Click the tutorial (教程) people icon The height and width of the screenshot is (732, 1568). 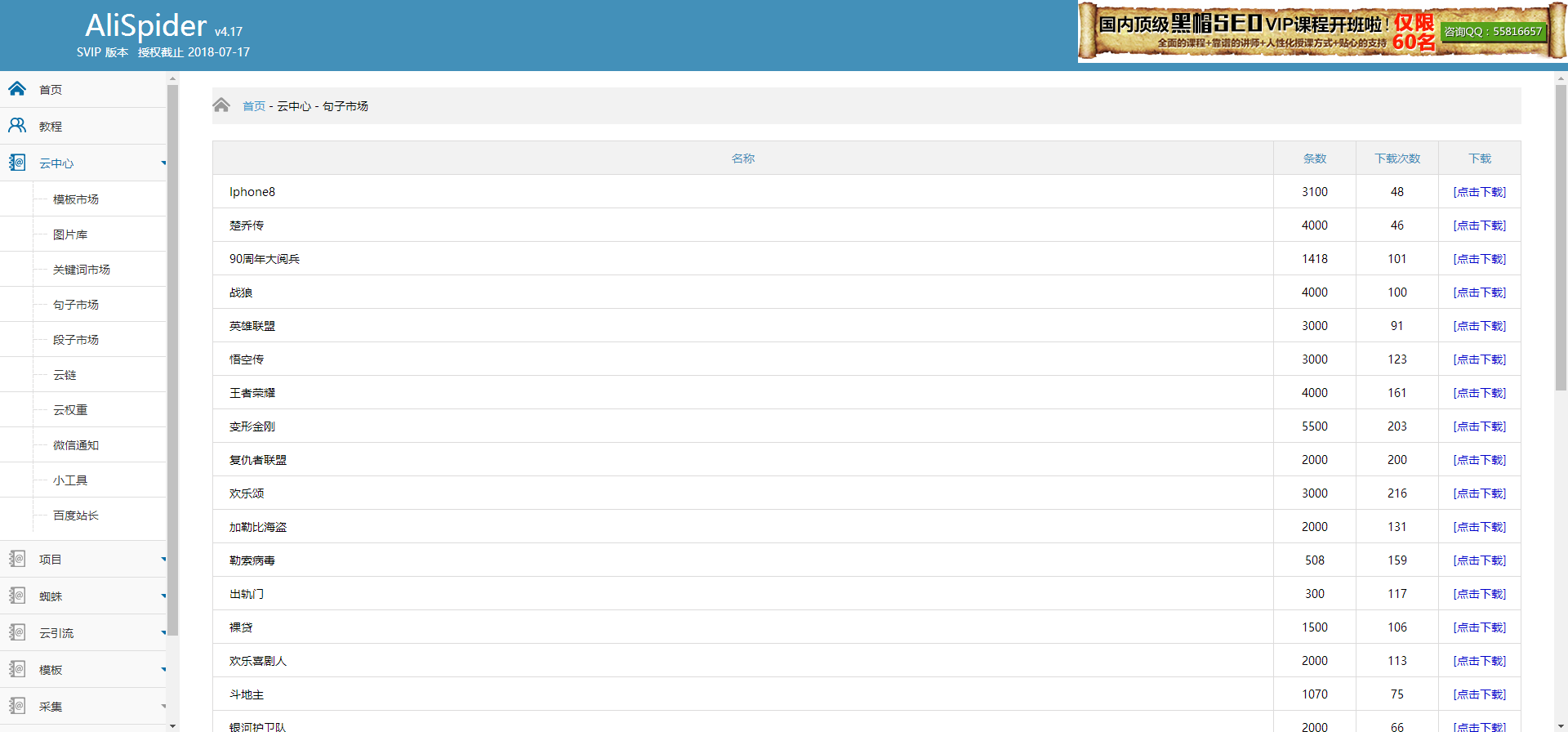point(17,126)
